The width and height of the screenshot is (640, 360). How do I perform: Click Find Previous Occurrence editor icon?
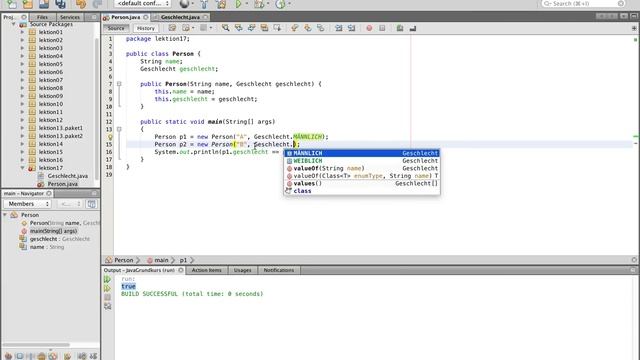click(238, 28)
